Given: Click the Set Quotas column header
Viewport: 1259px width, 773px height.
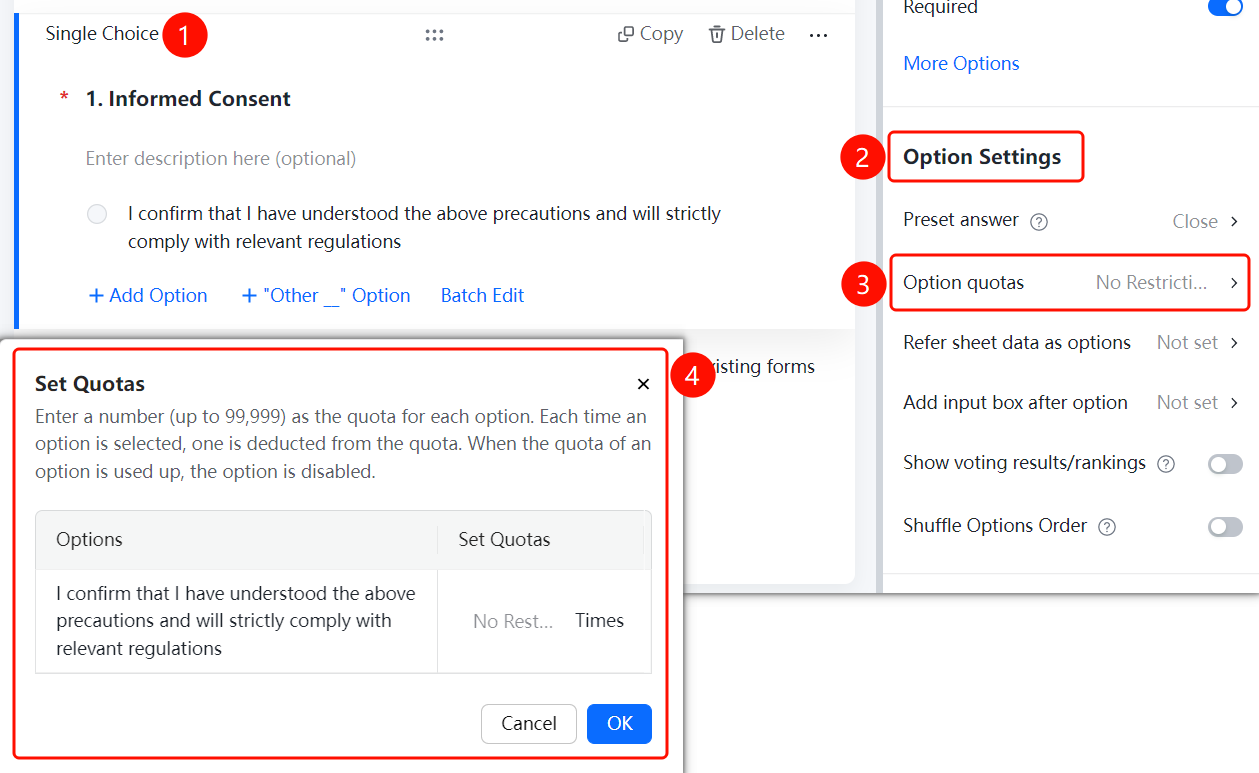Looking at the screenshot, I should pos(504,540).
